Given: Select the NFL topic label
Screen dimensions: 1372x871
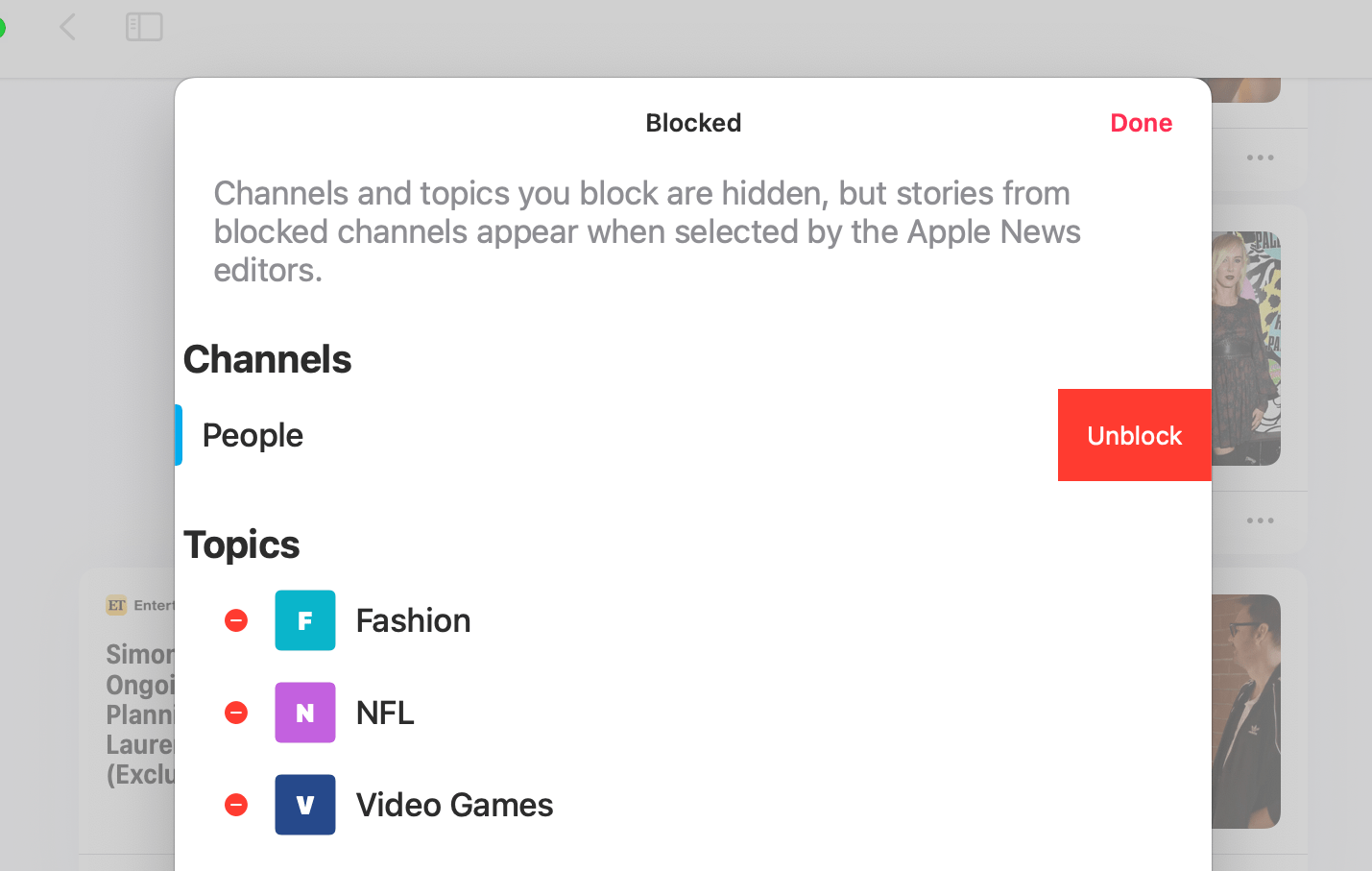Looking at the screenshot, I should (x=385, y=713).
